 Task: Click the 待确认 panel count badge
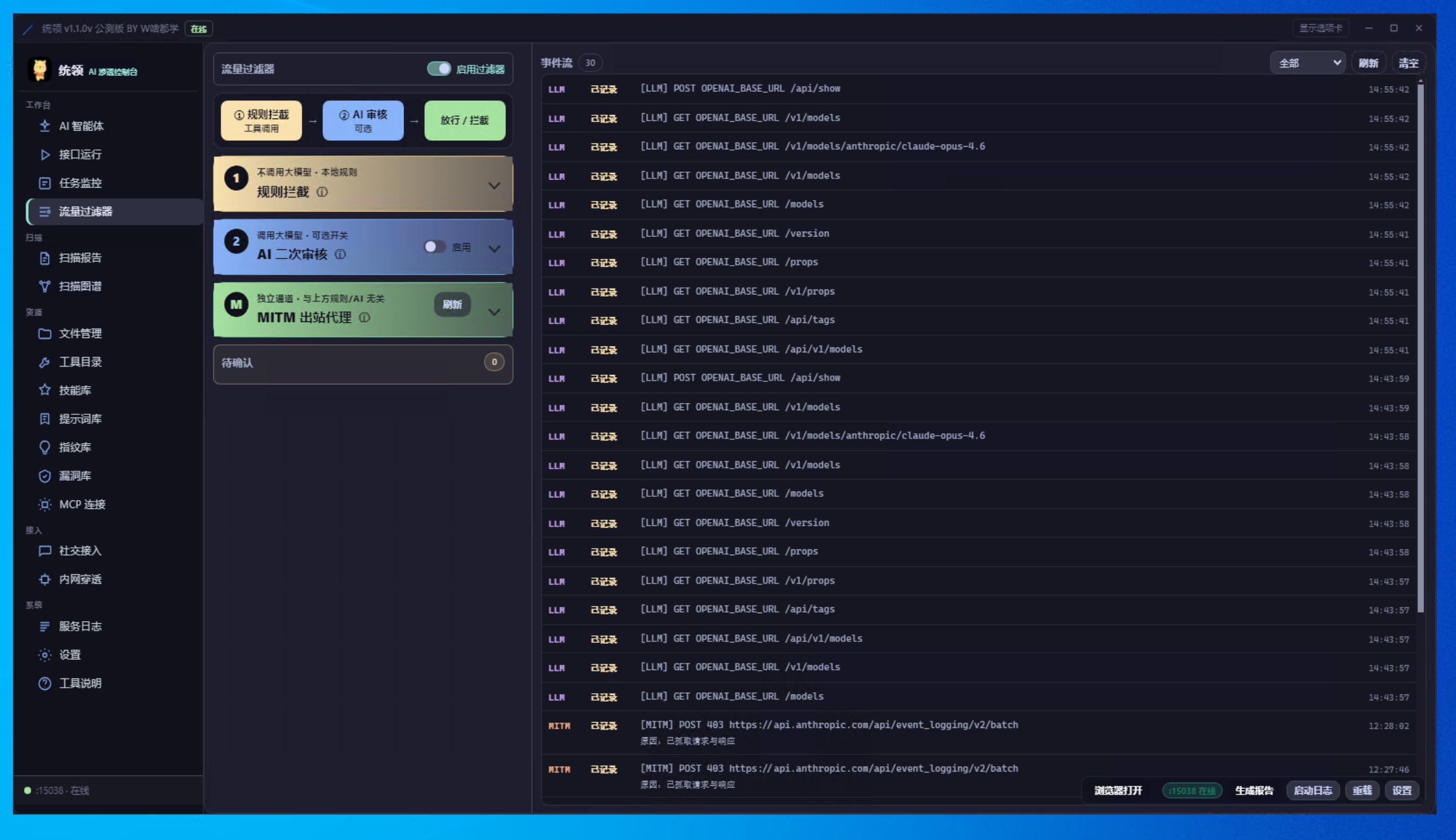click(x=494, y=362)
